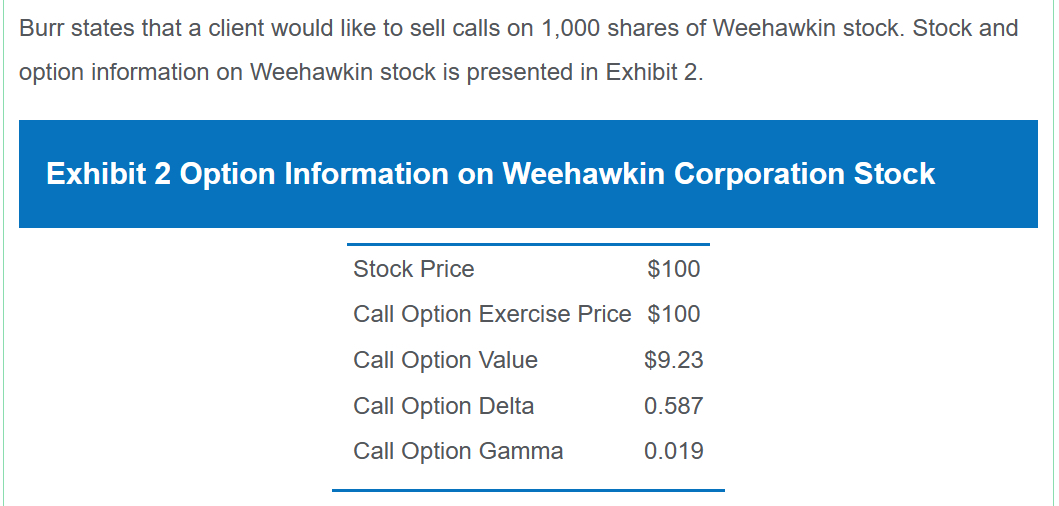The height and width of the screenshot is (506, 1059).
Task: Click the number "1,000" in the first sentence
Action: click(x=570, y=28)
